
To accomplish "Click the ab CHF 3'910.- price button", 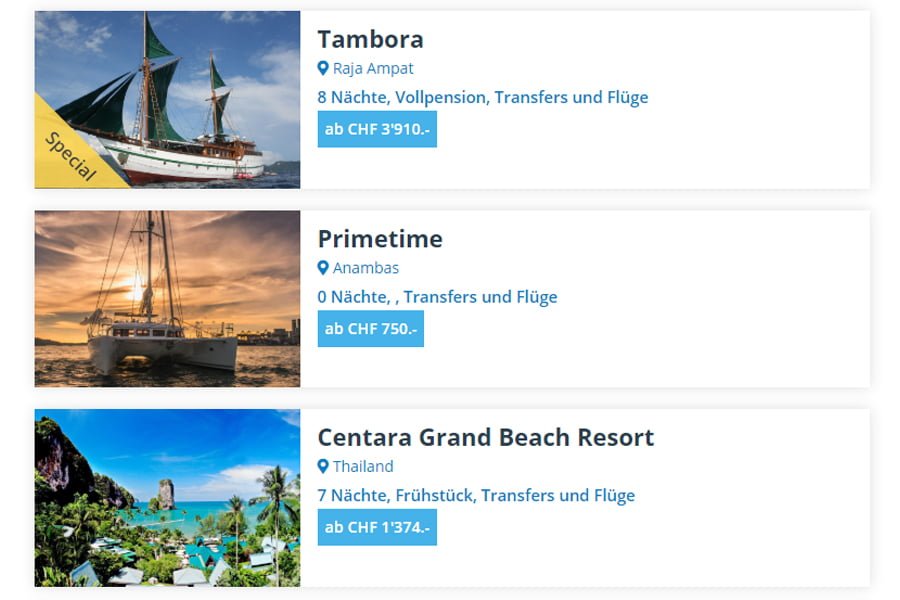I will [x=377, y=129].
